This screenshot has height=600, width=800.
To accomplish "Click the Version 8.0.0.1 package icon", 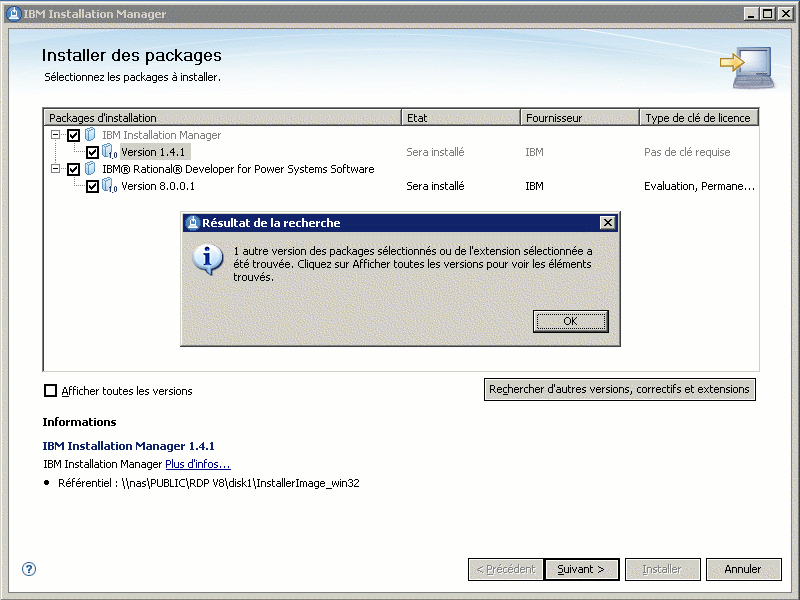I will pyautogui.click(x=110, y=186).
